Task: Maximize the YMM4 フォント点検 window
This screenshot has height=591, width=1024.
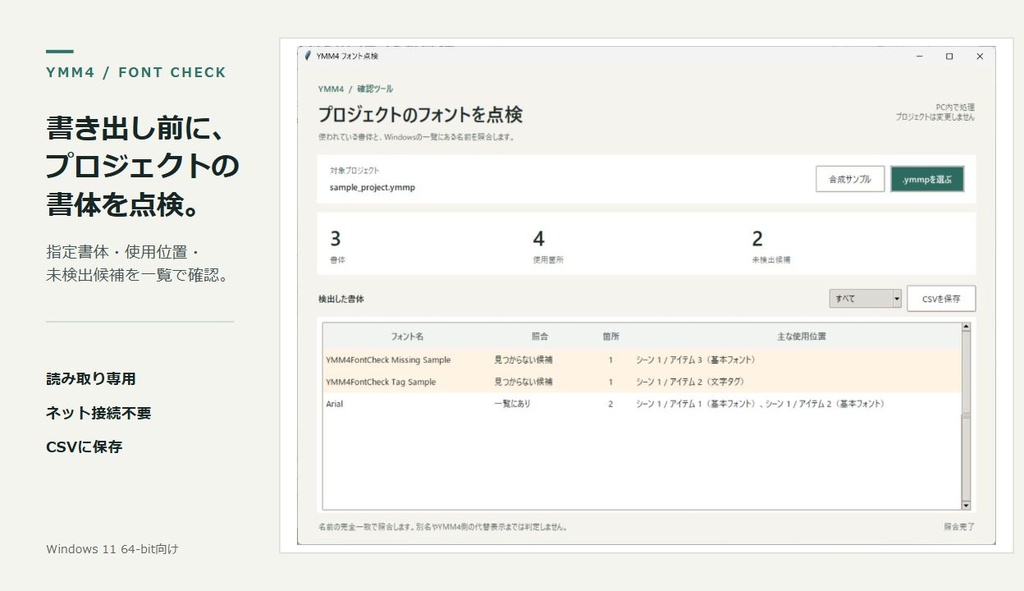Action: tap(950, 57)
